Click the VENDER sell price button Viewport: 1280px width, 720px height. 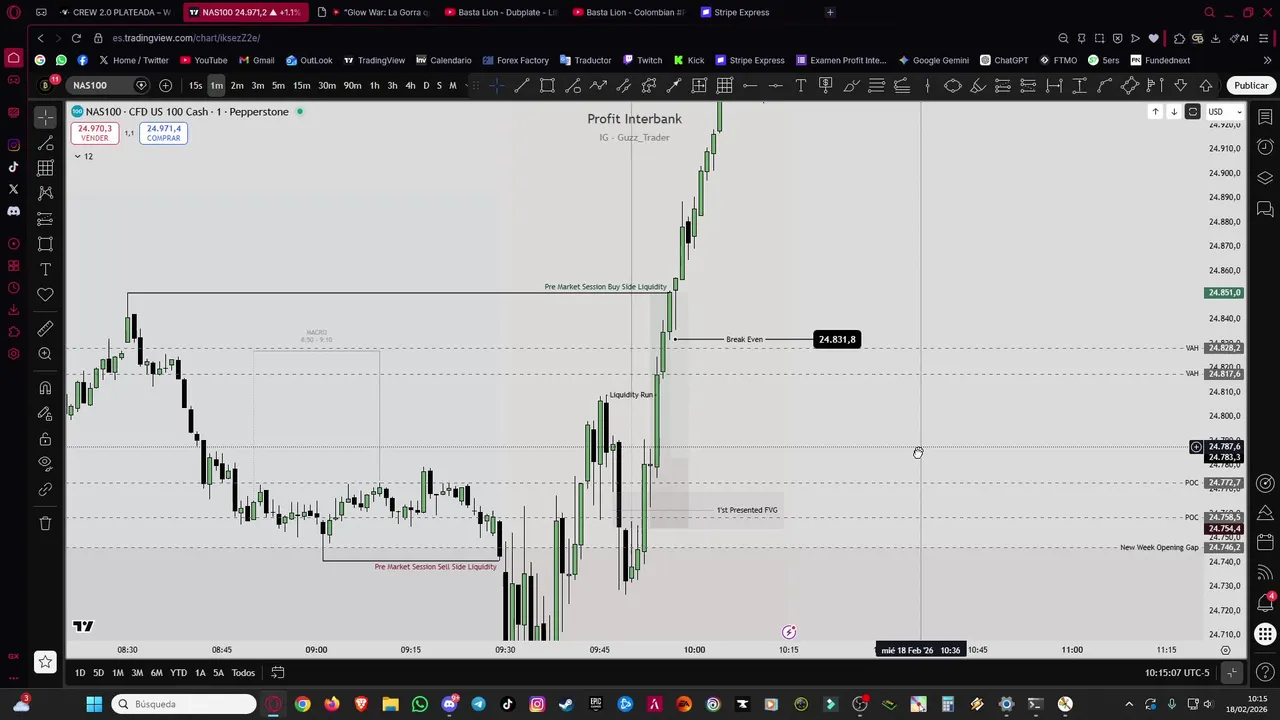pyautogui.click(x=94, y=133)
